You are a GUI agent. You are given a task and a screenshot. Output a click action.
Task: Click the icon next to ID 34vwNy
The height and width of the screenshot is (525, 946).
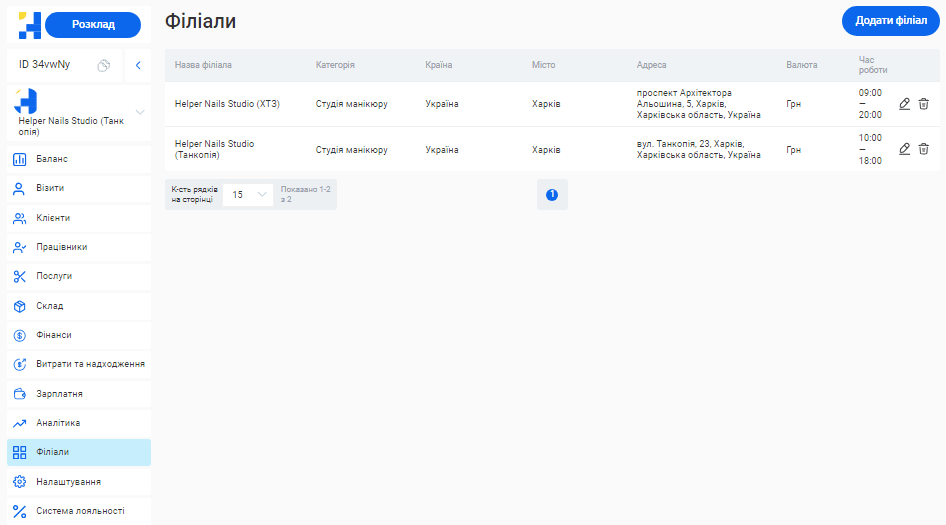coord(103,65)
